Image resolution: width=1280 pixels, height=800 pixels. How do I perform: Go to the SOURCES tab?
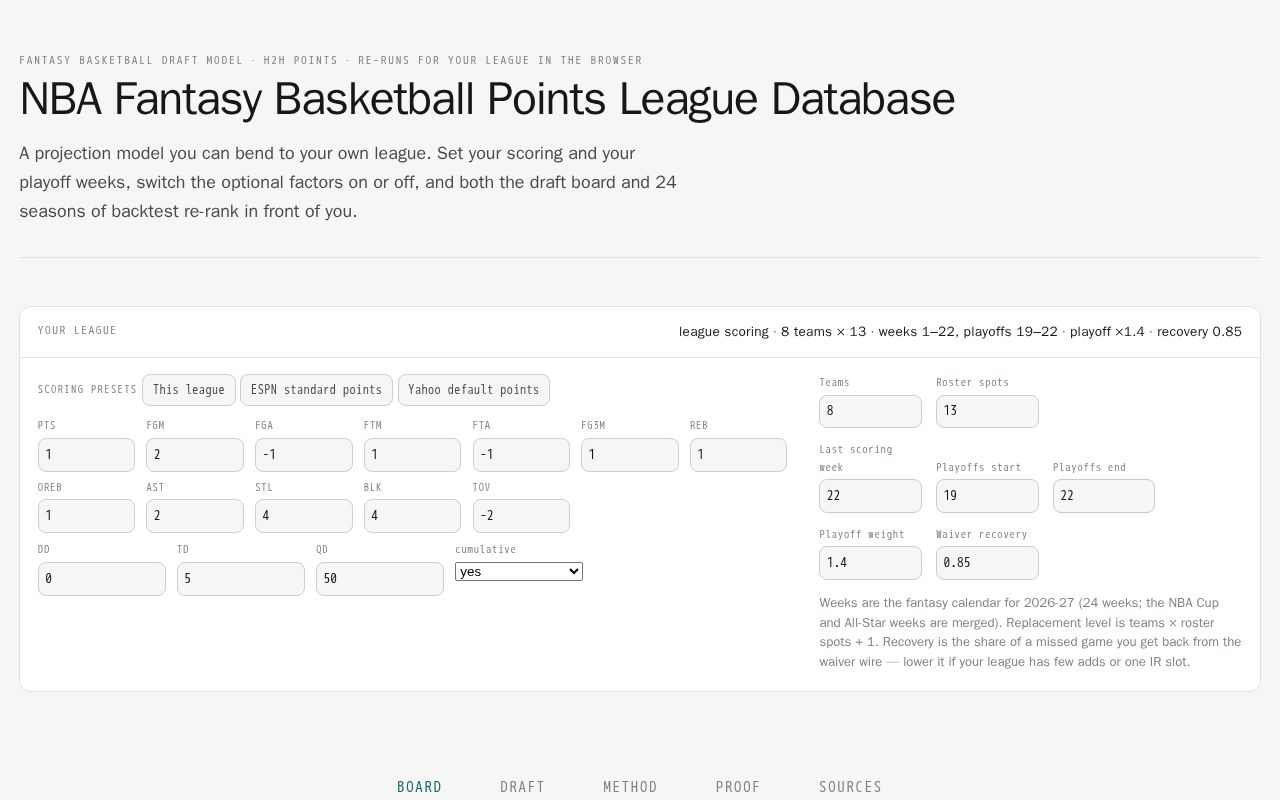pyautogui.click(x=850, y=787)
